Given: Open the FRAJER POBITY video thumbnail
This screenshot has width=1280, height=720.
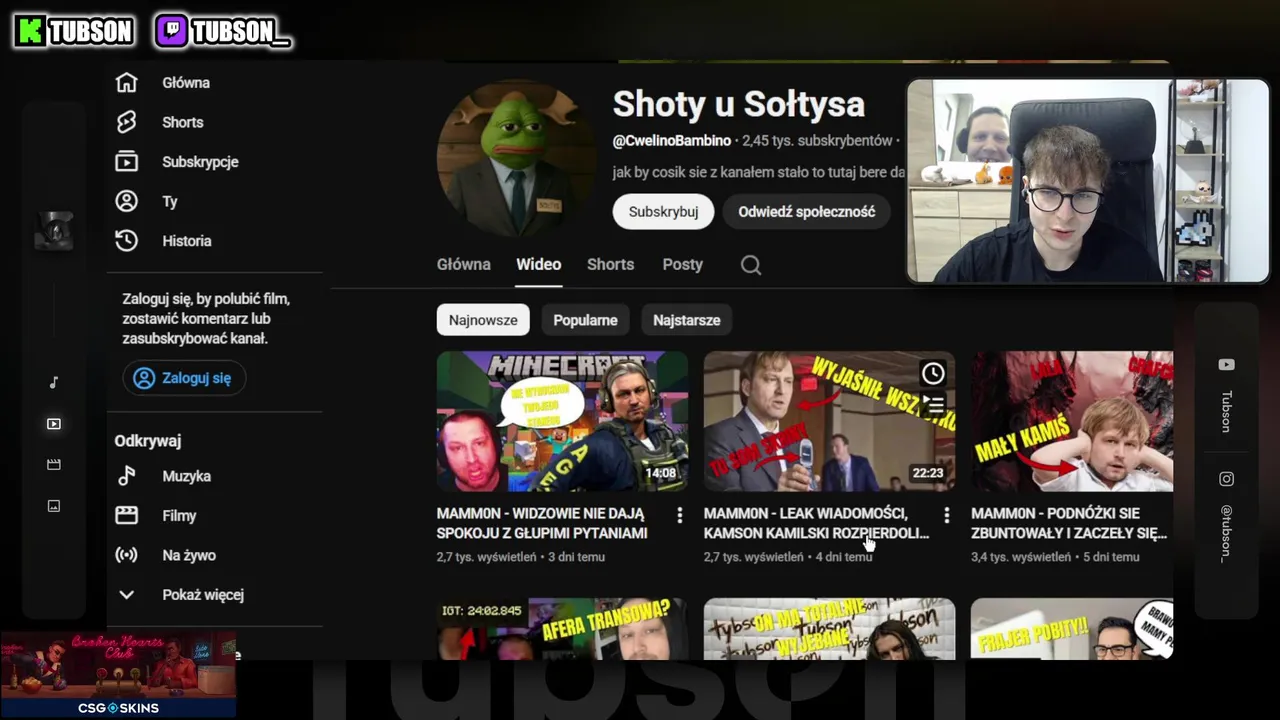Looking at the screenshot, I should 1072,629.
